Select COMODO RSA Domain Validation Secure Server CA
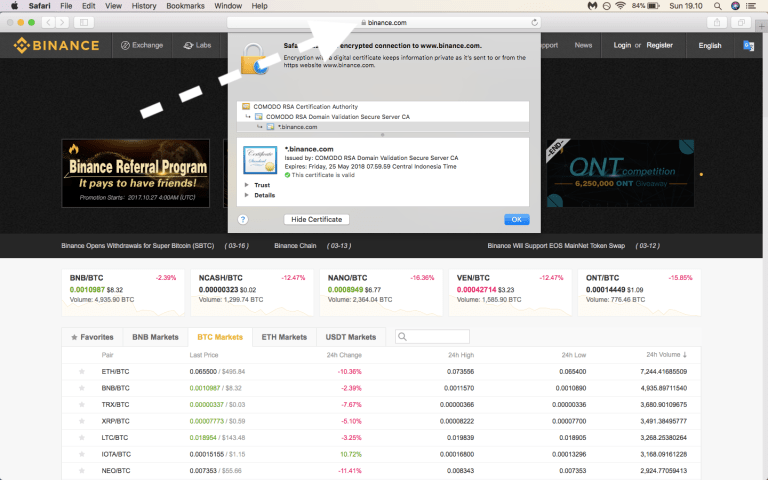Screen dimensions: 768x480 [x=383, y=117]
